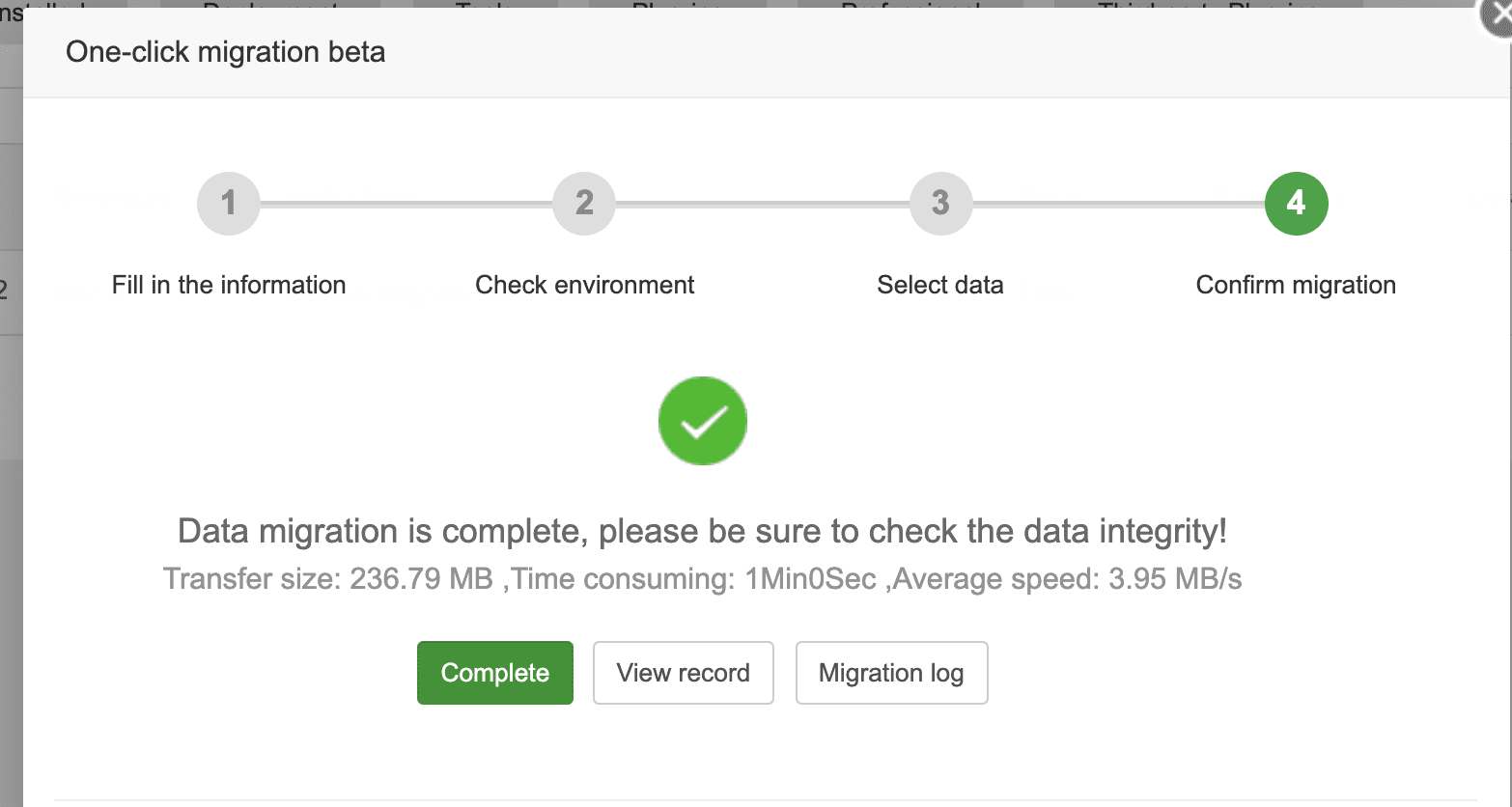
Task: Click the step 3 numbered circle
Action: point(940,203)
